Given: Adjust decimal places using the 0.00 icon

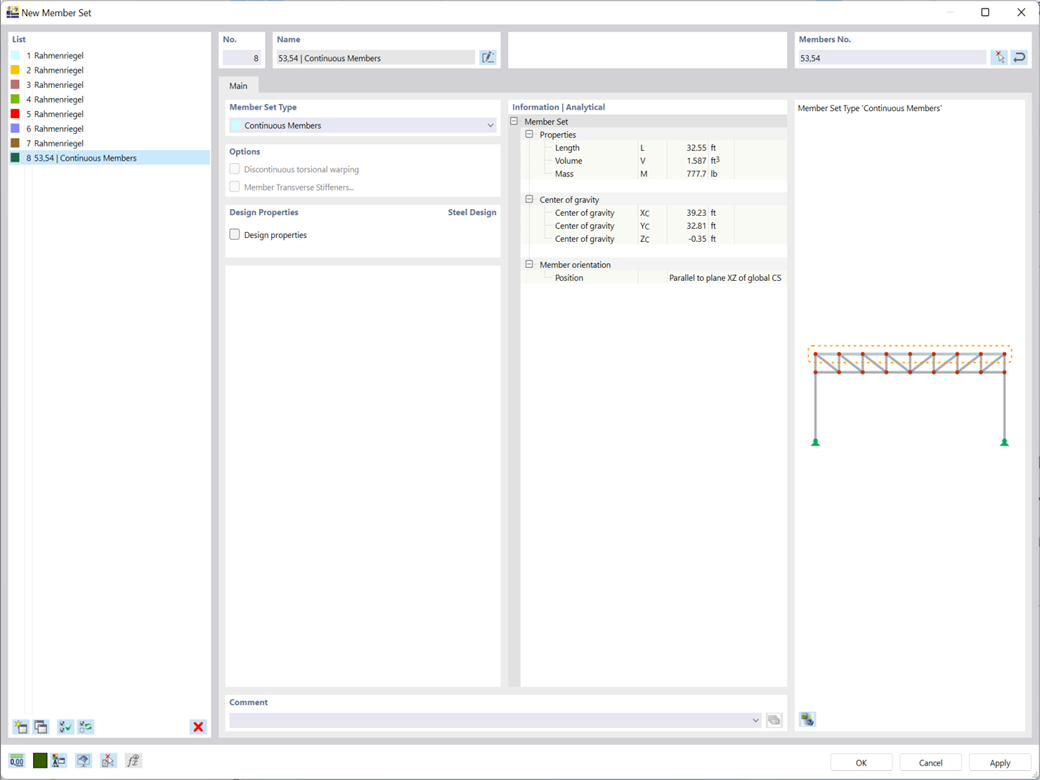Looking at the screenshot, I should (x=16, y=761).
